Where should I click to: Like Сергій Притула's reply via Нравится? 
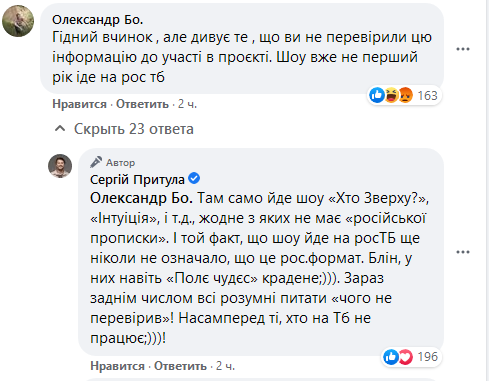(117, 366)
